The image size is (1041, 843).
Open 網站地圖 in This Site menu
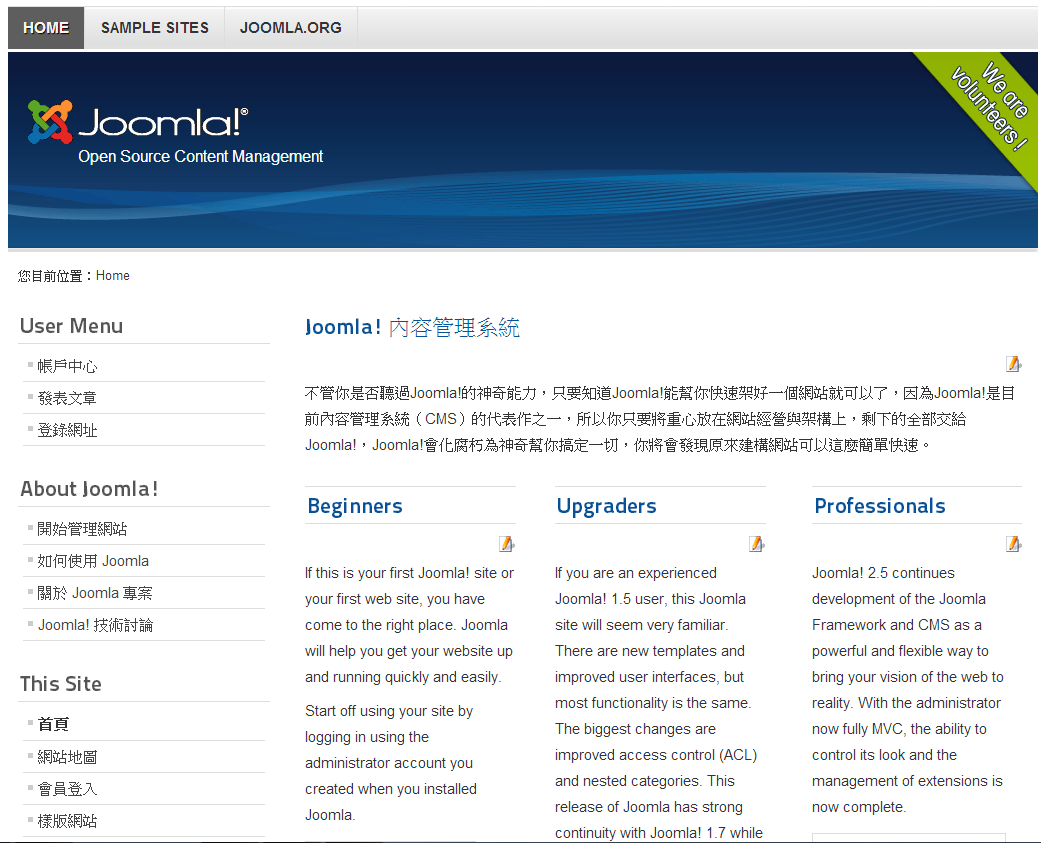pos(67,757)
